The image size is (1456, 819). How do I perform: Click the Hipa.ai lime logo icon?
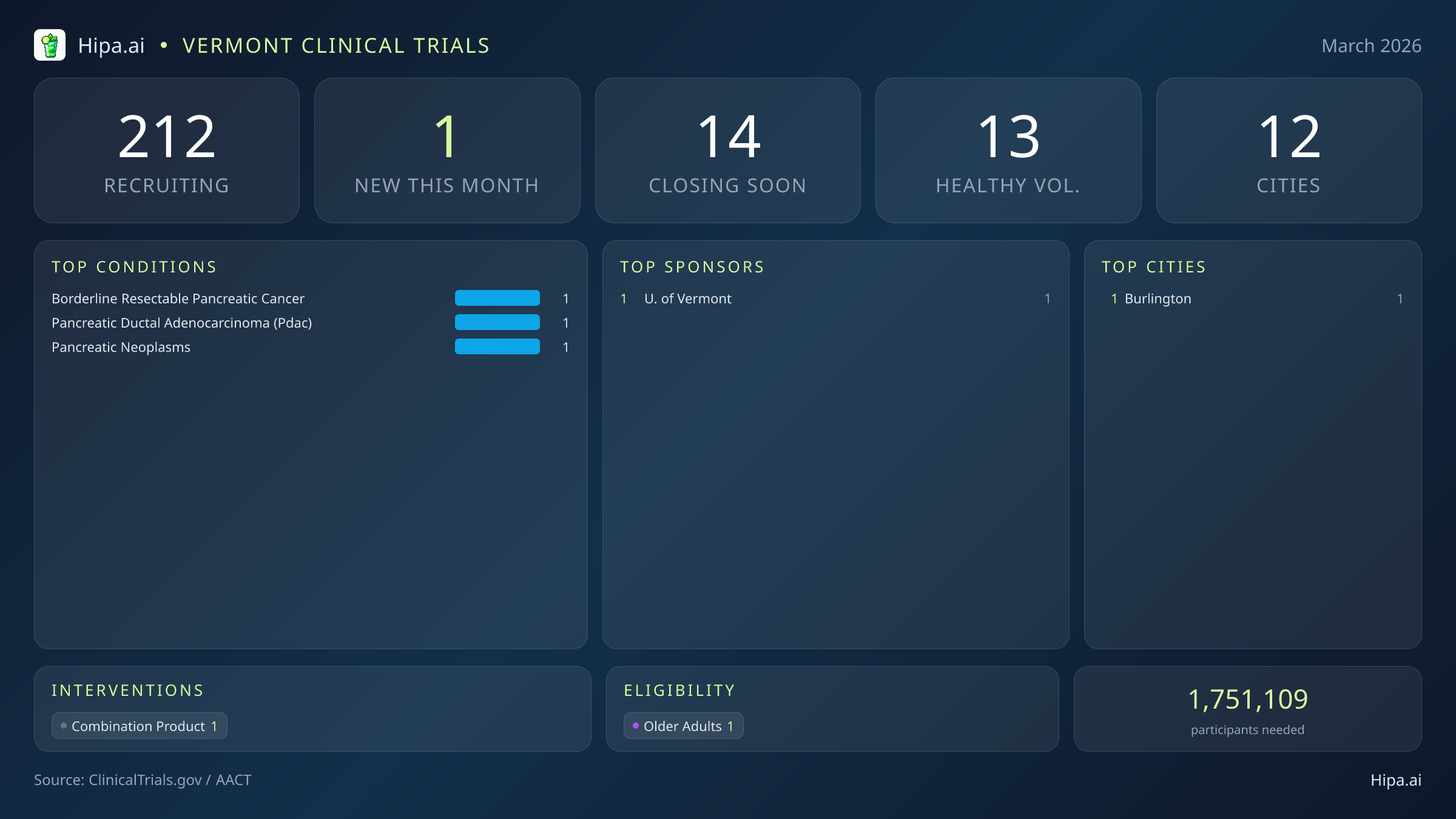(x=51, y=44)
